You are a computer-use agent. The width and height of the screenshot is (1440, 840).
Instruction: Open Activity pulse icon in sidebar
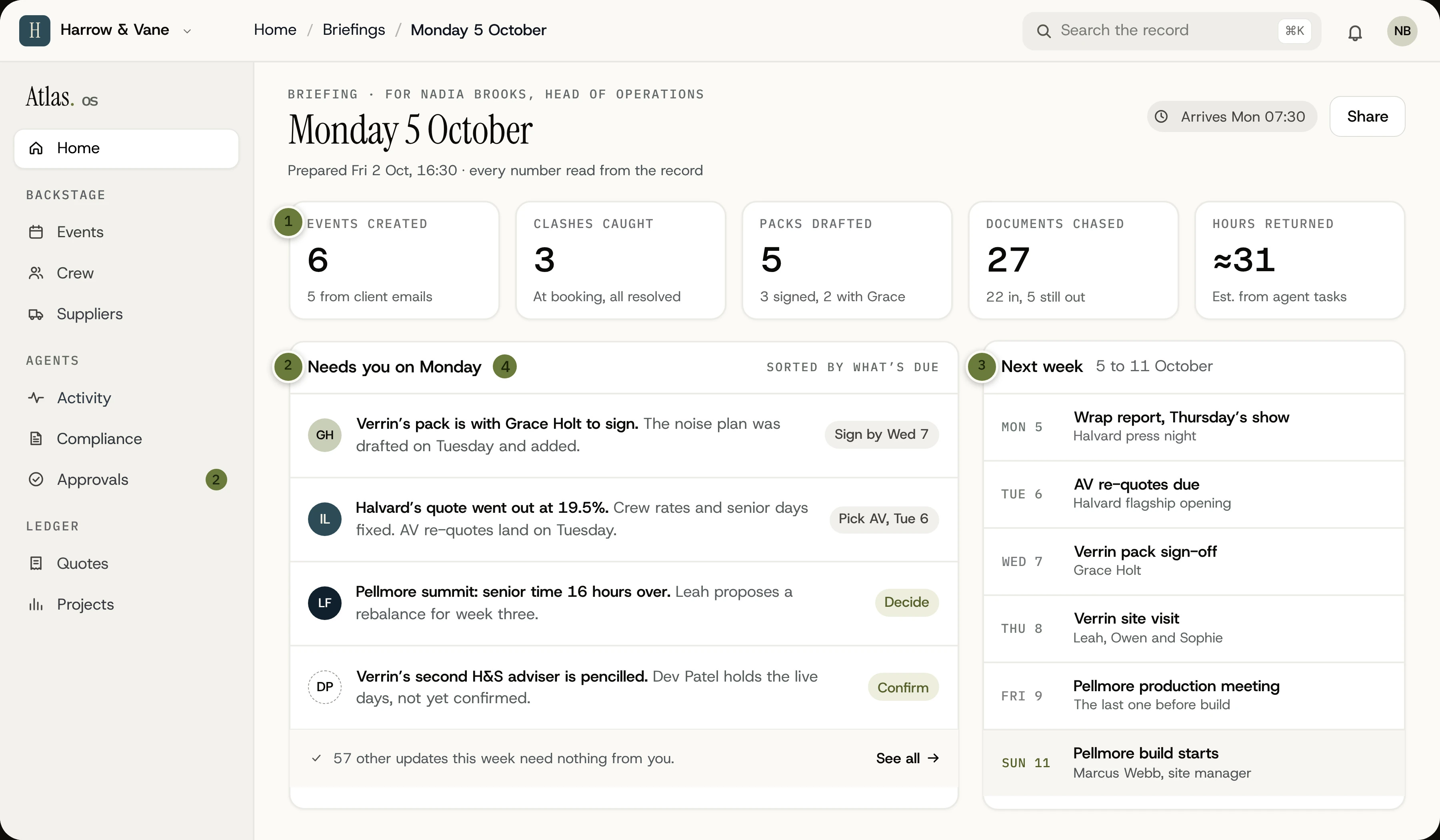click(x=36, y=398)
